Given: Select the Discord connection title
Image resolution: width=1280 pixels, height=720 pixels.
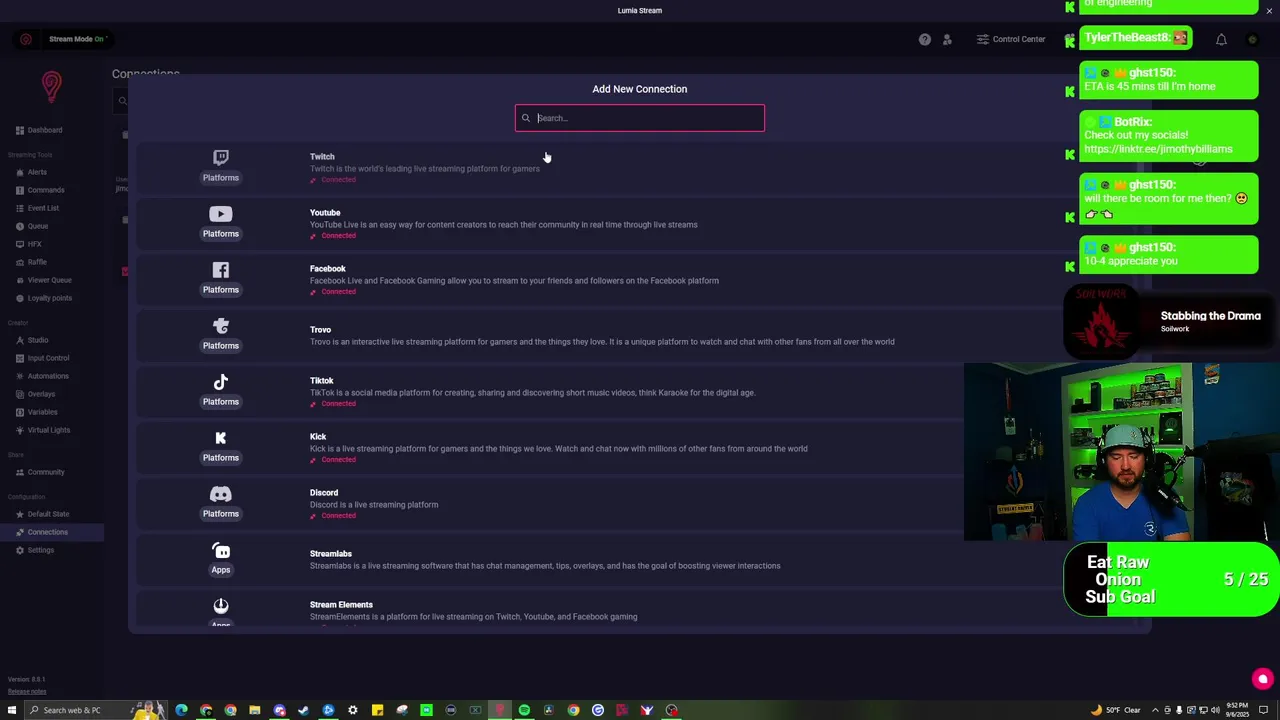Looking at the screenshot, I should coord(324,493).
